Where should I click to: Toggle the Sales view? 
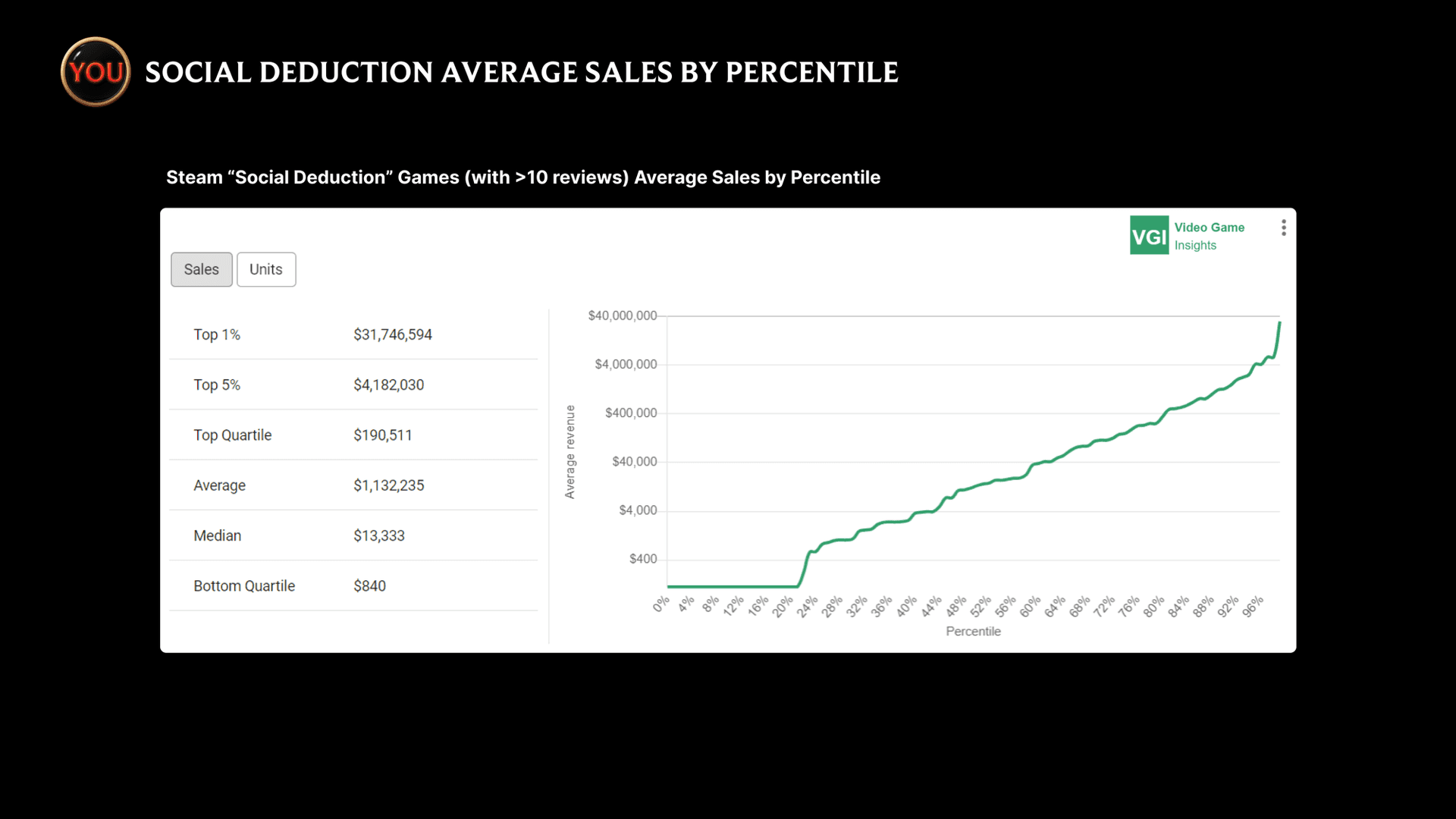pos(201,269)
